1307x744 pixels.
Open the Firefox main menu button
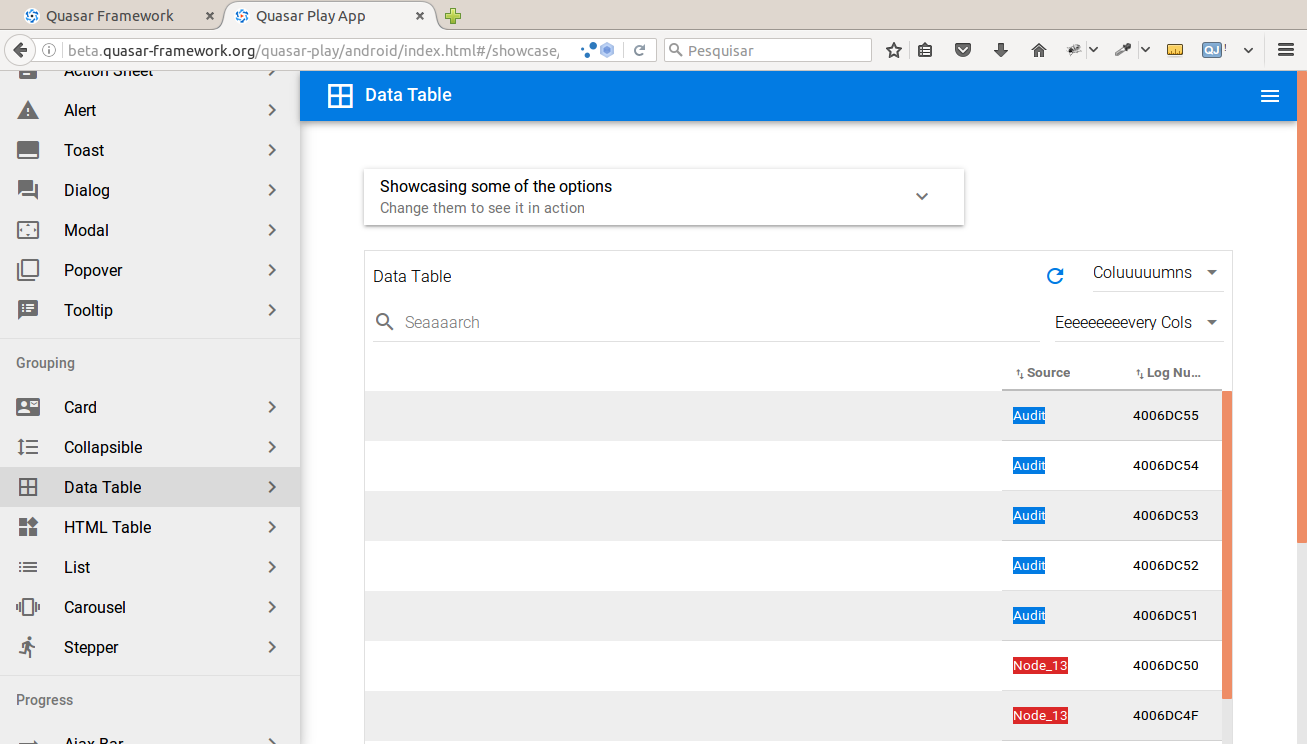pyautogui.click(x=1286, y=50)
